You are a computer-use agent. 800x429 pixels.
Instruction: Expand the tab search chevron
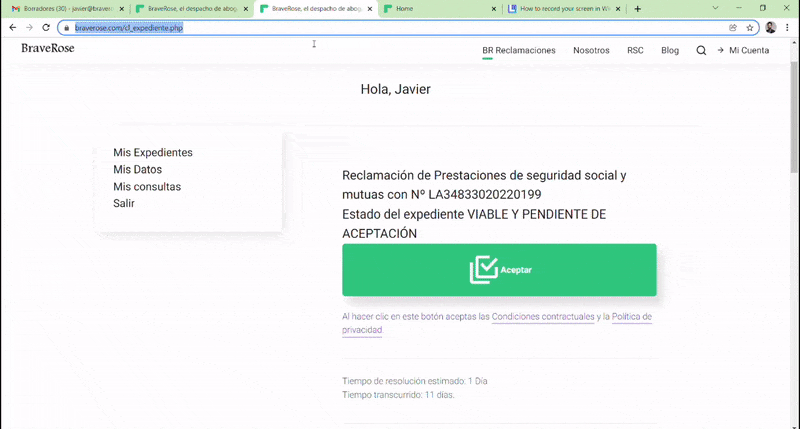(715, 8)
